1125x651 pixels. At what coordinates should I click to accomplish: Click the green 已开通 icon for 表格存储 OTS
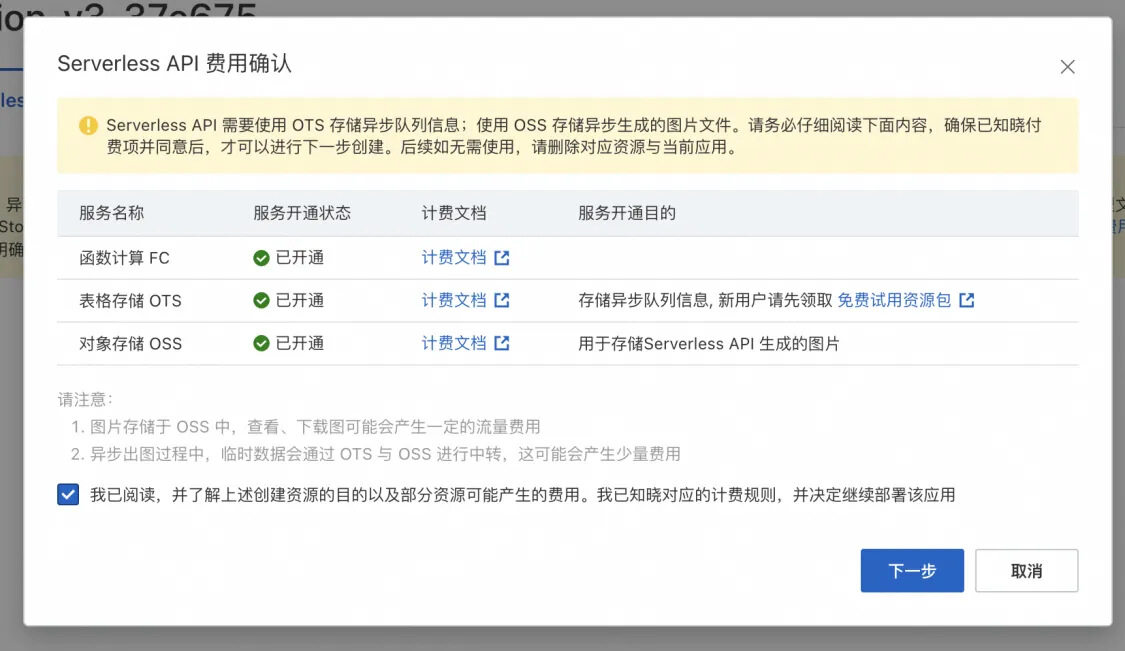tap(260, 301)
